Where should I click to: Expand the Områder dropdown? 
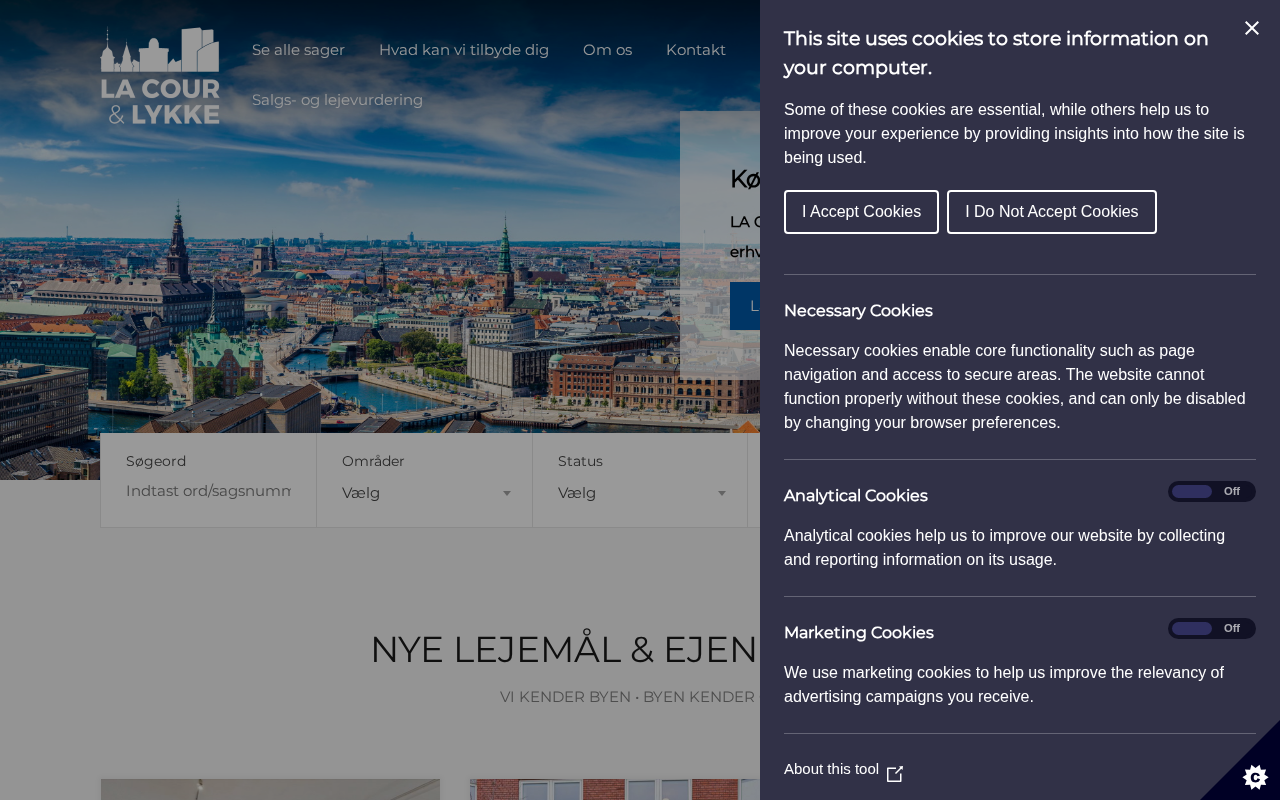[x=424, y=493]
